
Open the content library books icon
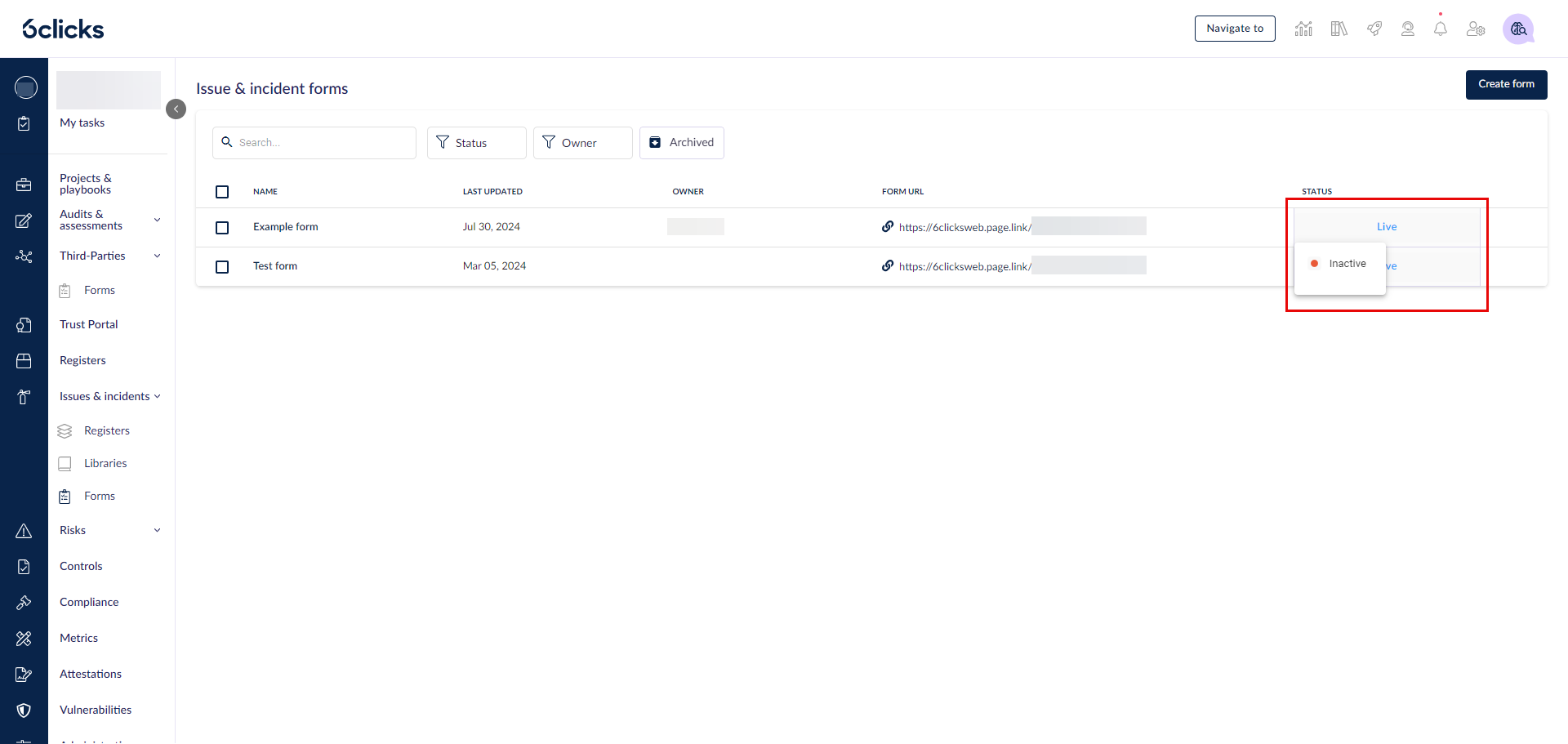tap(1339, 29)
